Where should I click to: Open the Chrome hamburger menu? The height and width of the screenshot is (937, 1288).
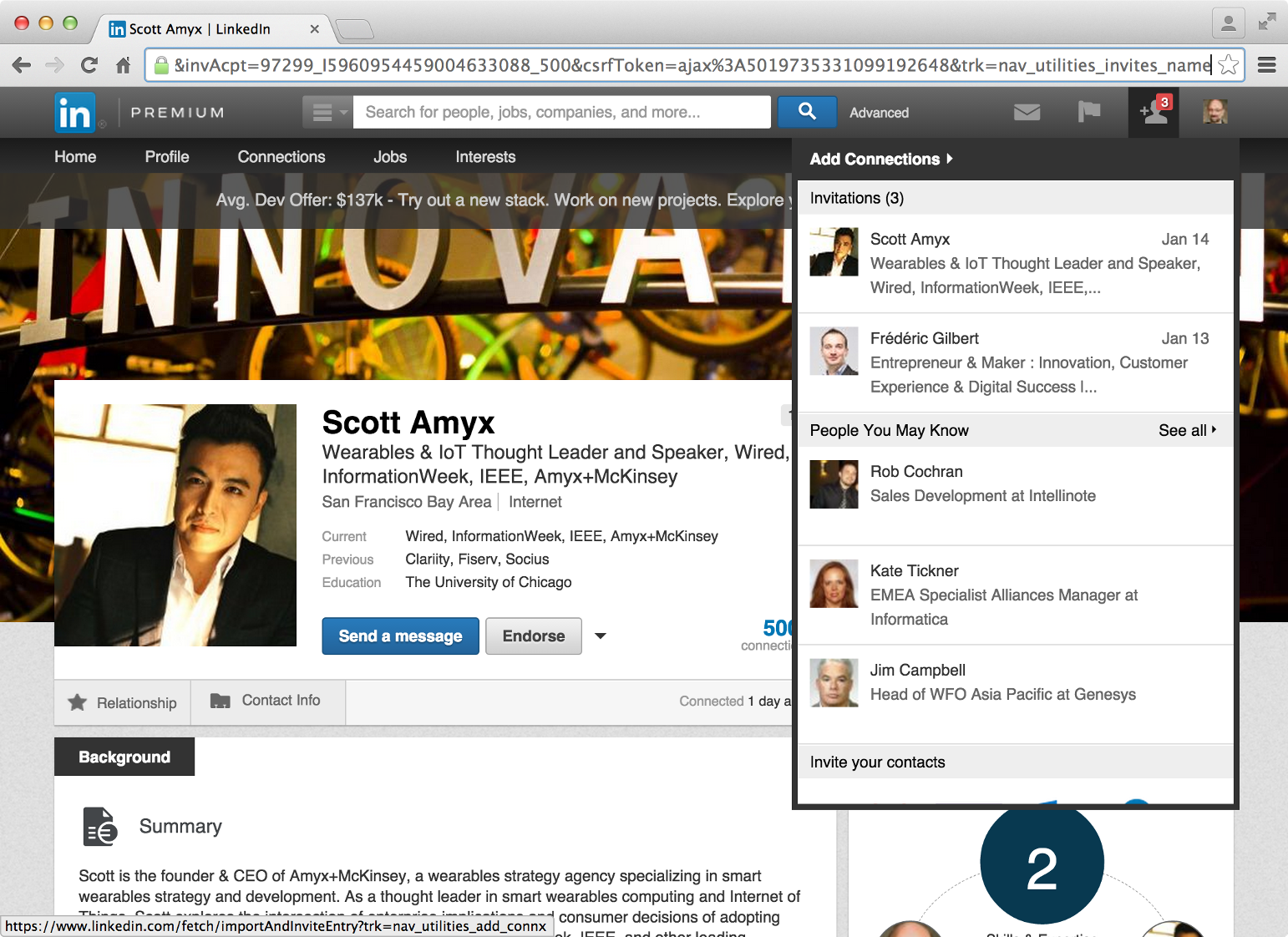pos(1267,65)
